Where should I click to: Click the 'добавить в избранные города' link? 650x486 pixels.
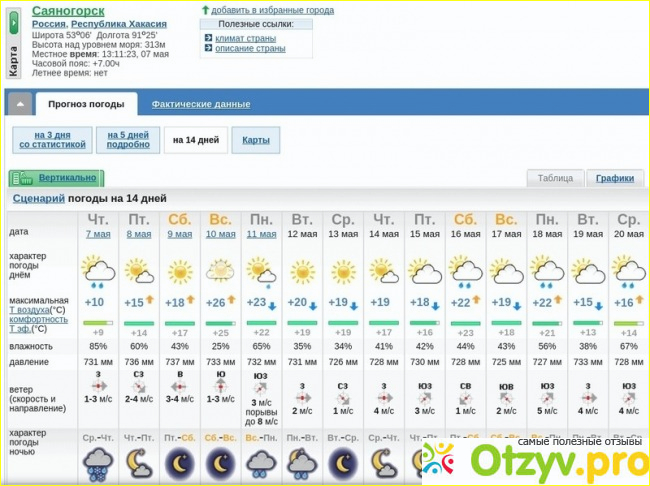(x=272, y=10)
